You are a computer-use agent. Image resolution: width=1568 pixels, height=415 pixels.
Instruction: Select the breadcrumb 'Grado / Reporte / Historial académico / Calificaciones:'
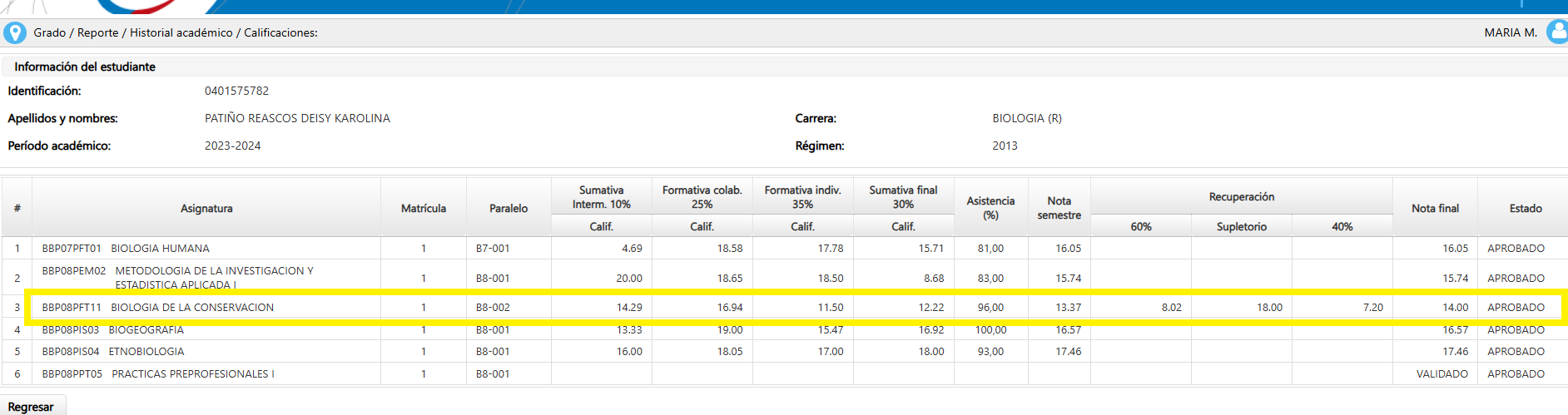[x=176, y=32]
